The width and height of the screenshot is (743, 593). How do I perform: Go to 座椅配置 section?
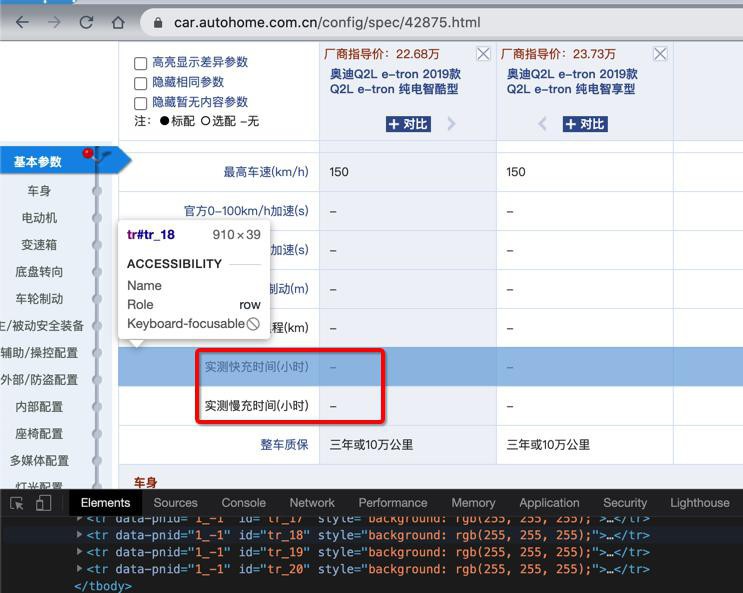click(39, 434)
